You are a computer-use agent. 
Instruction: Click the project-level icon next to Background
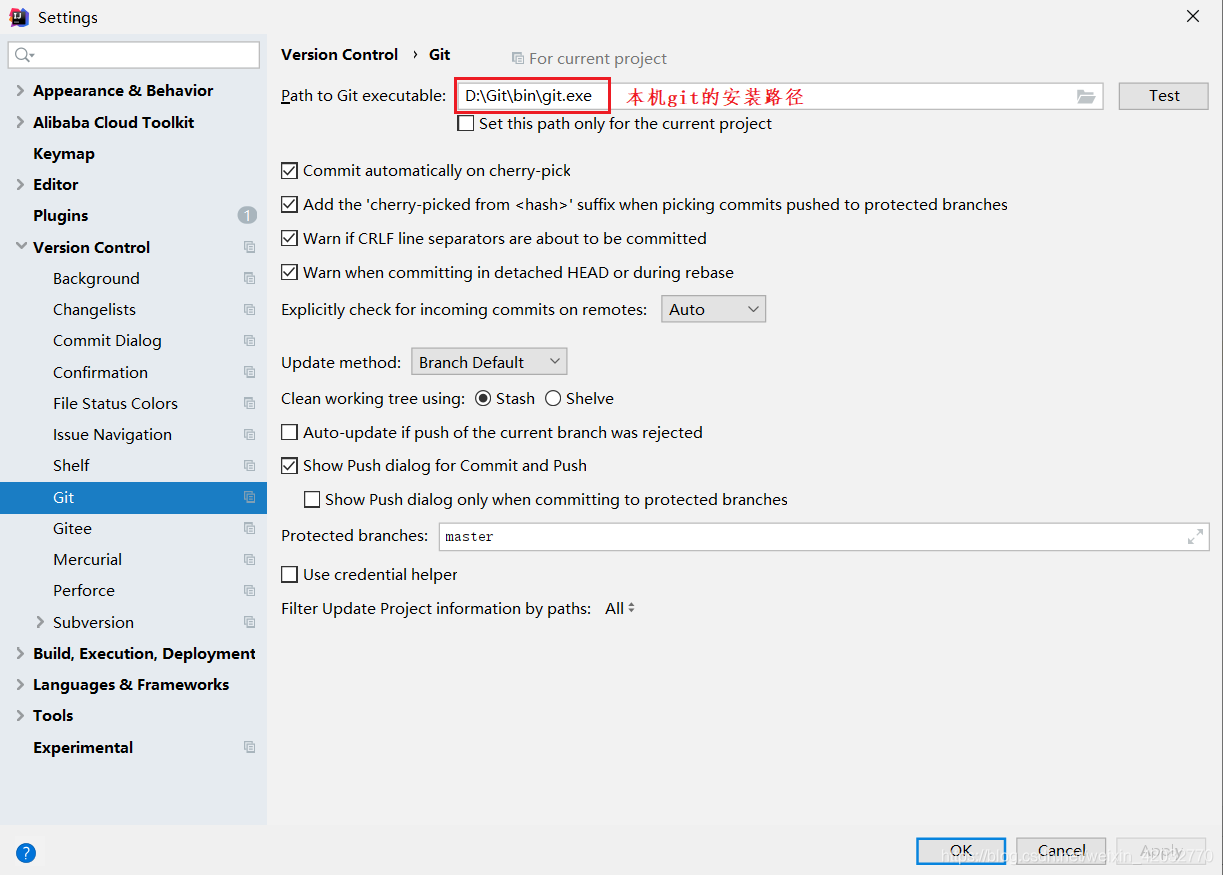249,278
